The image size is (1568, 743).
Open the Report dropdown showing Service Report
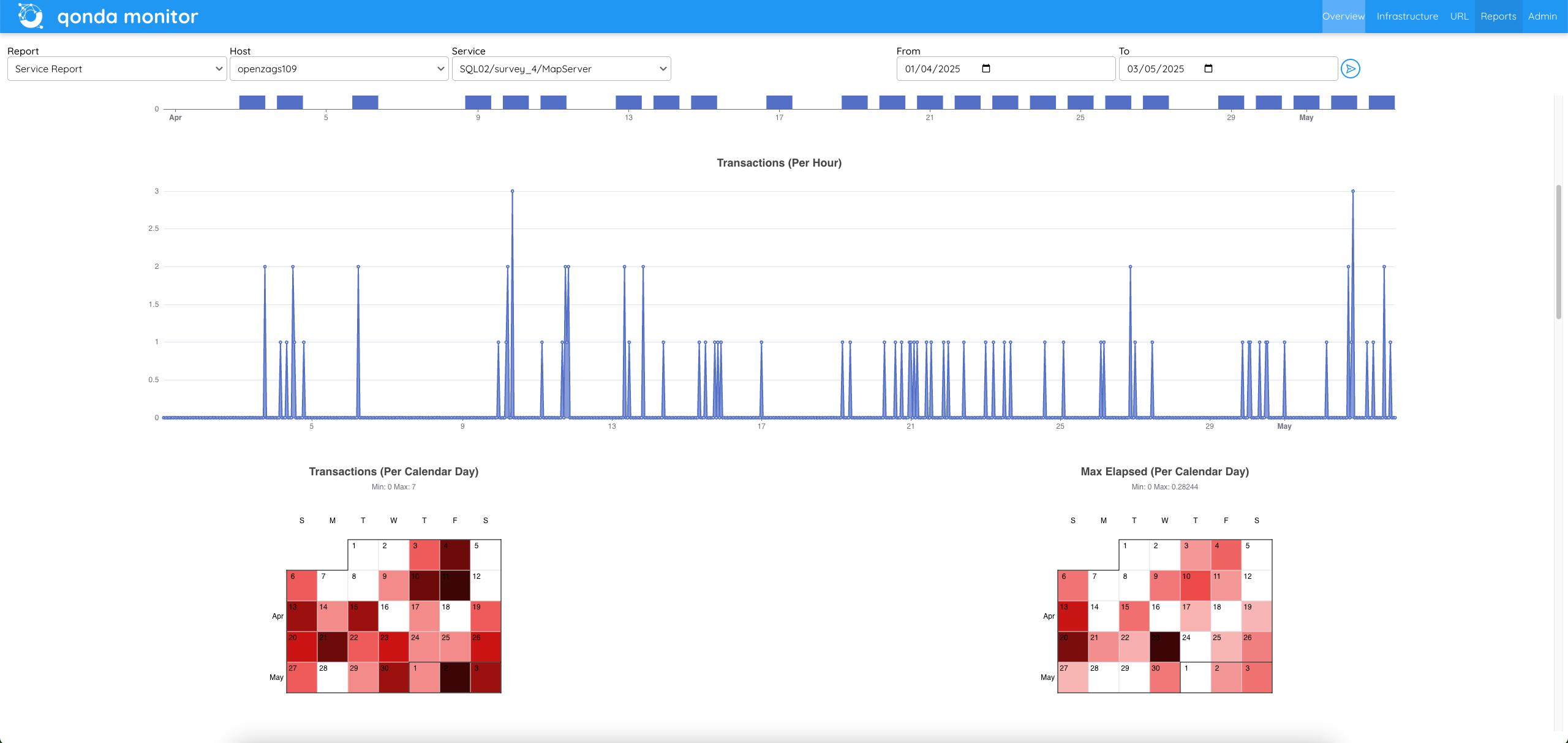(x=116, y=69)
